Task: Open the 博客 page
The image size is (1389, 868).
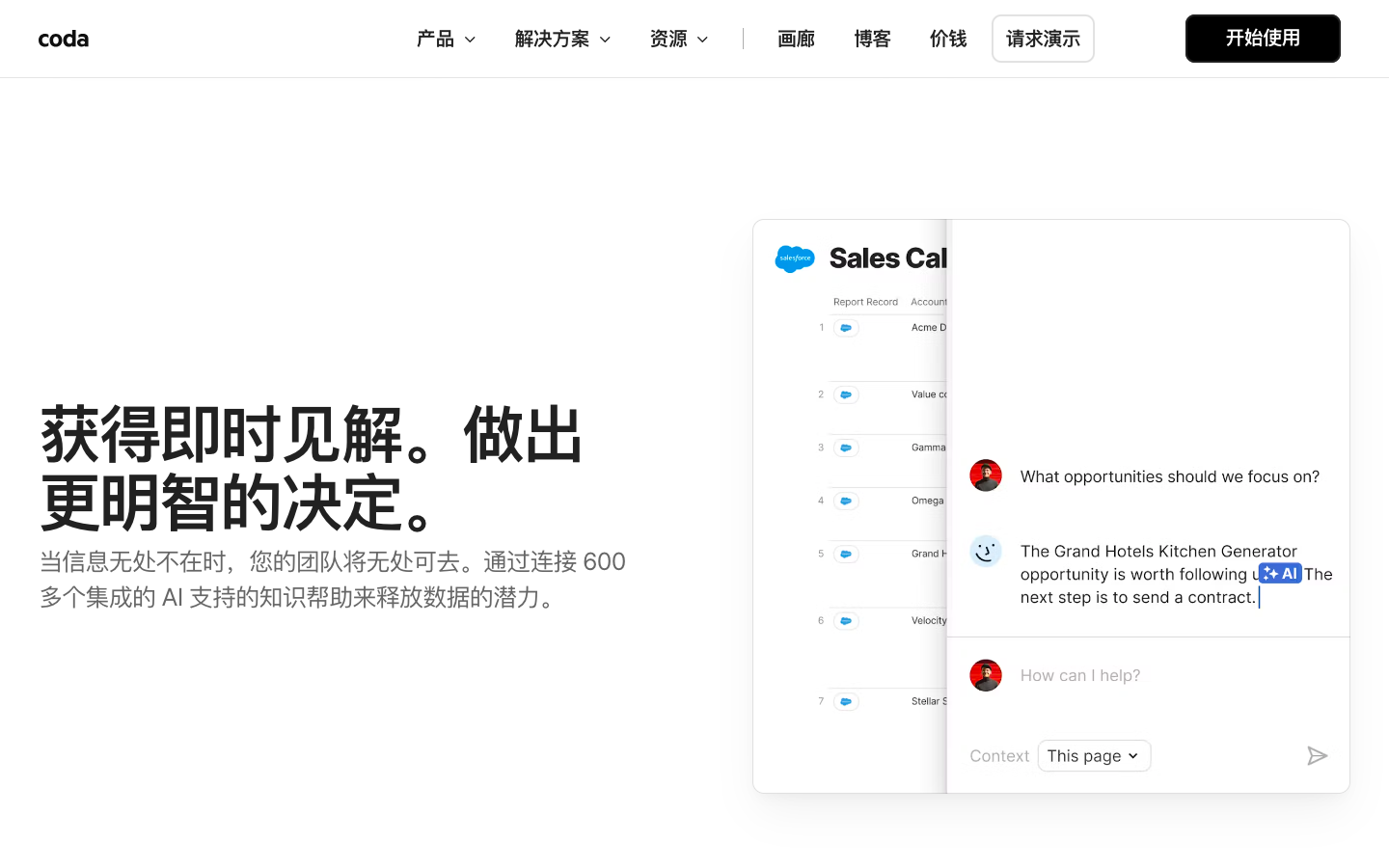Action: (872, 39)
